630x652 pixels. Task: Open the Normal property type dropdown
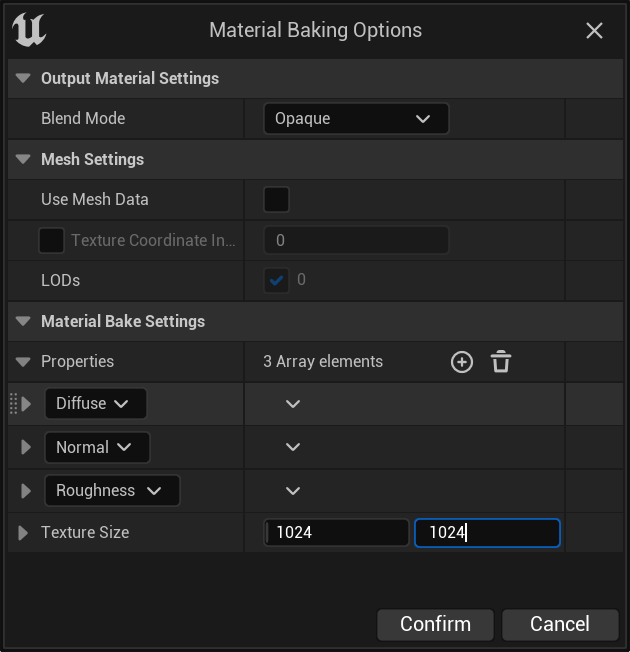pyautogui.click(x=97, y=448)
